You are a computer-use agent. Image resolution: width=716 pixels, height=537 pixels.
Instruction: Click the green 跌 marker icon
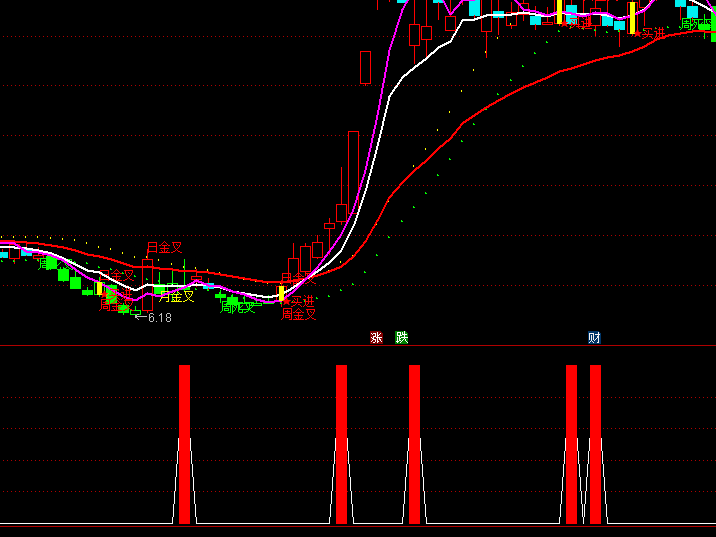click(402, 338)
